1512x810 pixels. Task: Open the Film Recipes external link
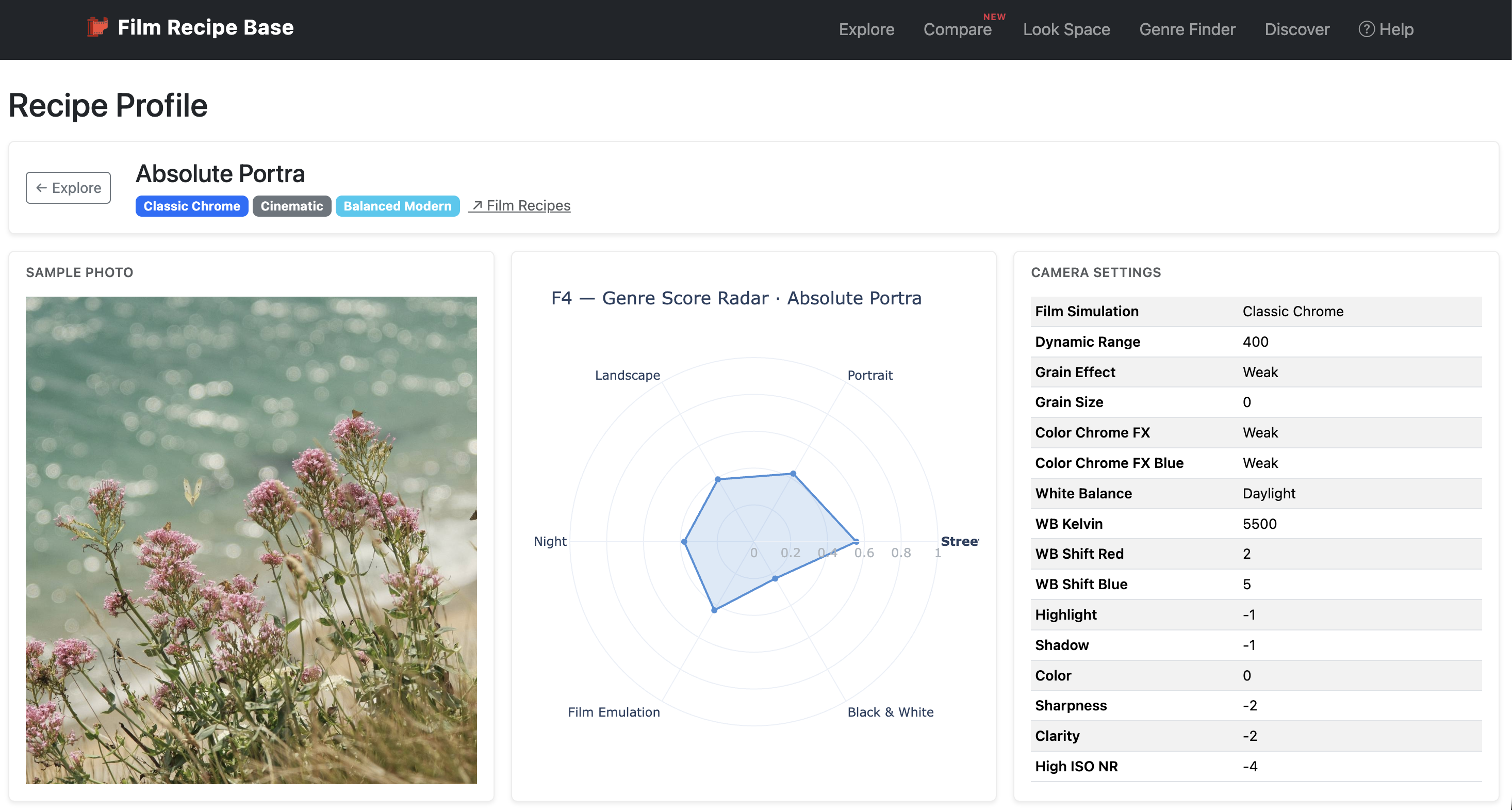click(x=519, y=205)
